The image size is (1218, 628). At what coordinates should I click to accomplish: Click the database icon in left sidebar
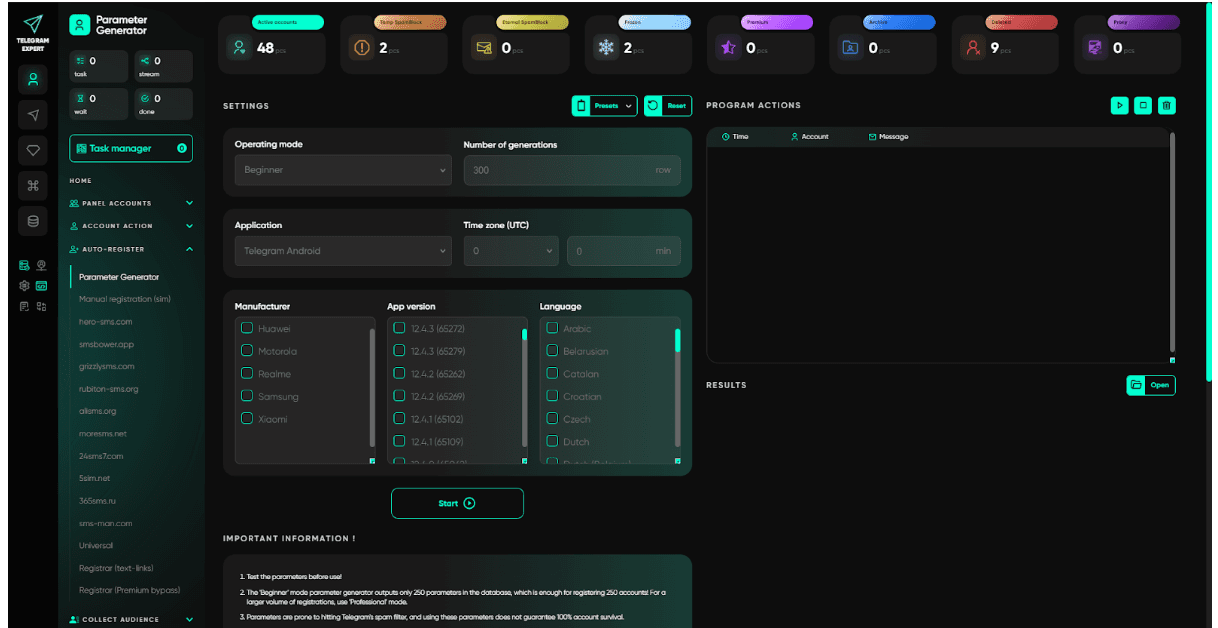(32, 221)
